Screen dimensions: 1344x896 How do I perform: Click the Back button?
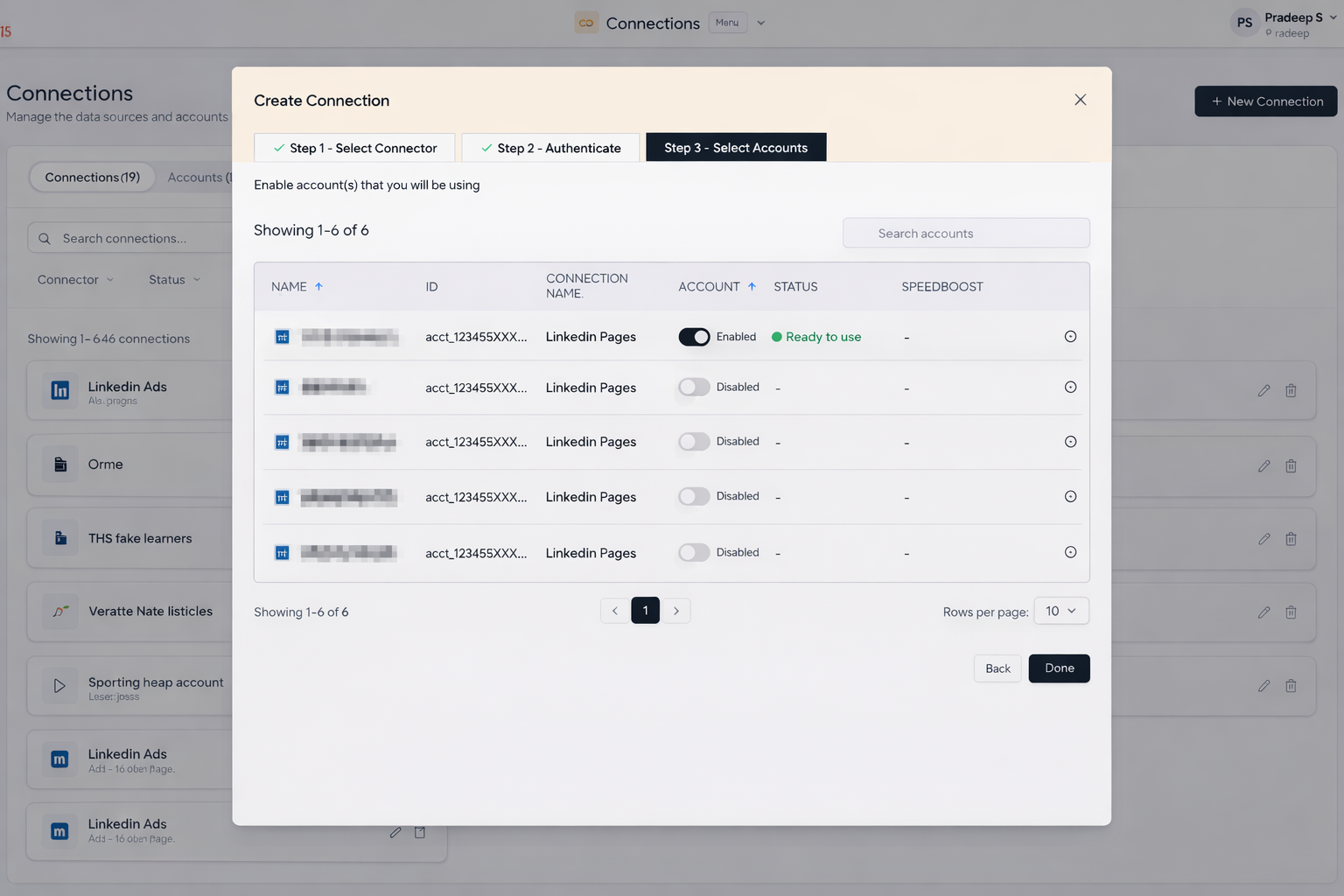click(997, 668)
